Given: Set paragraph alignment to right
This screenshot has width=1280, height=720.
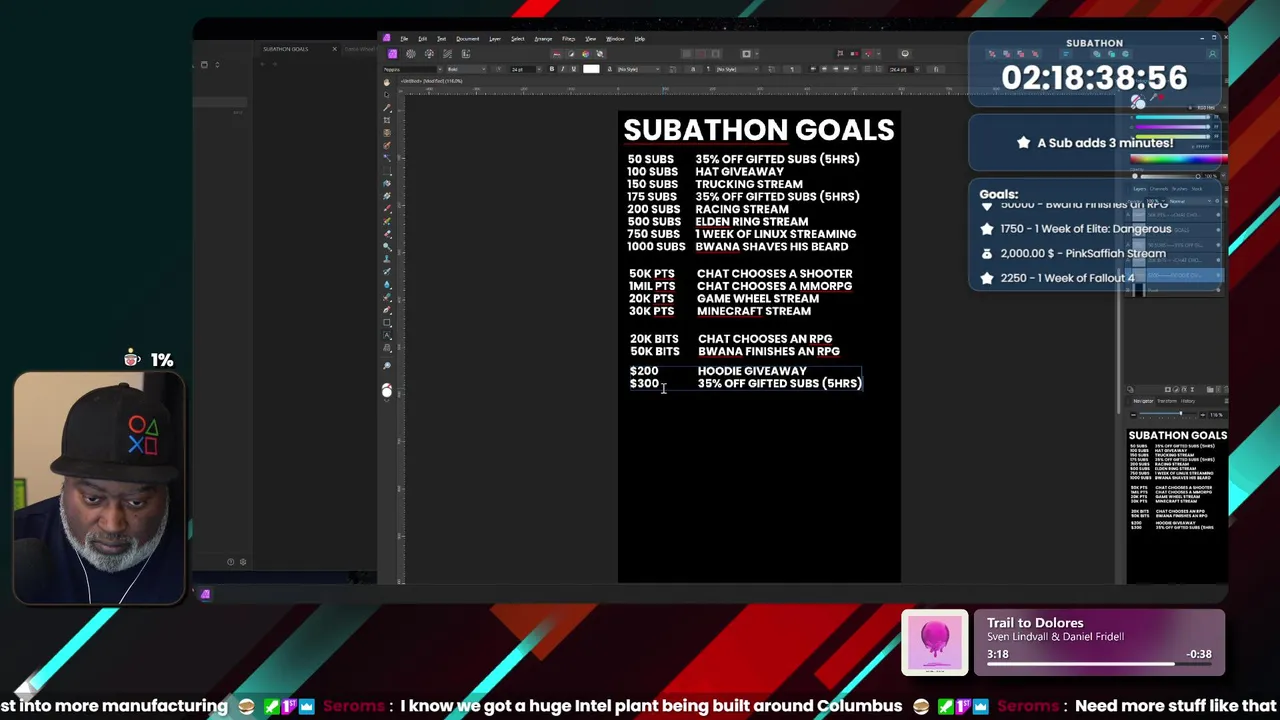Looking at the screenshot, I should coord(834,69).
